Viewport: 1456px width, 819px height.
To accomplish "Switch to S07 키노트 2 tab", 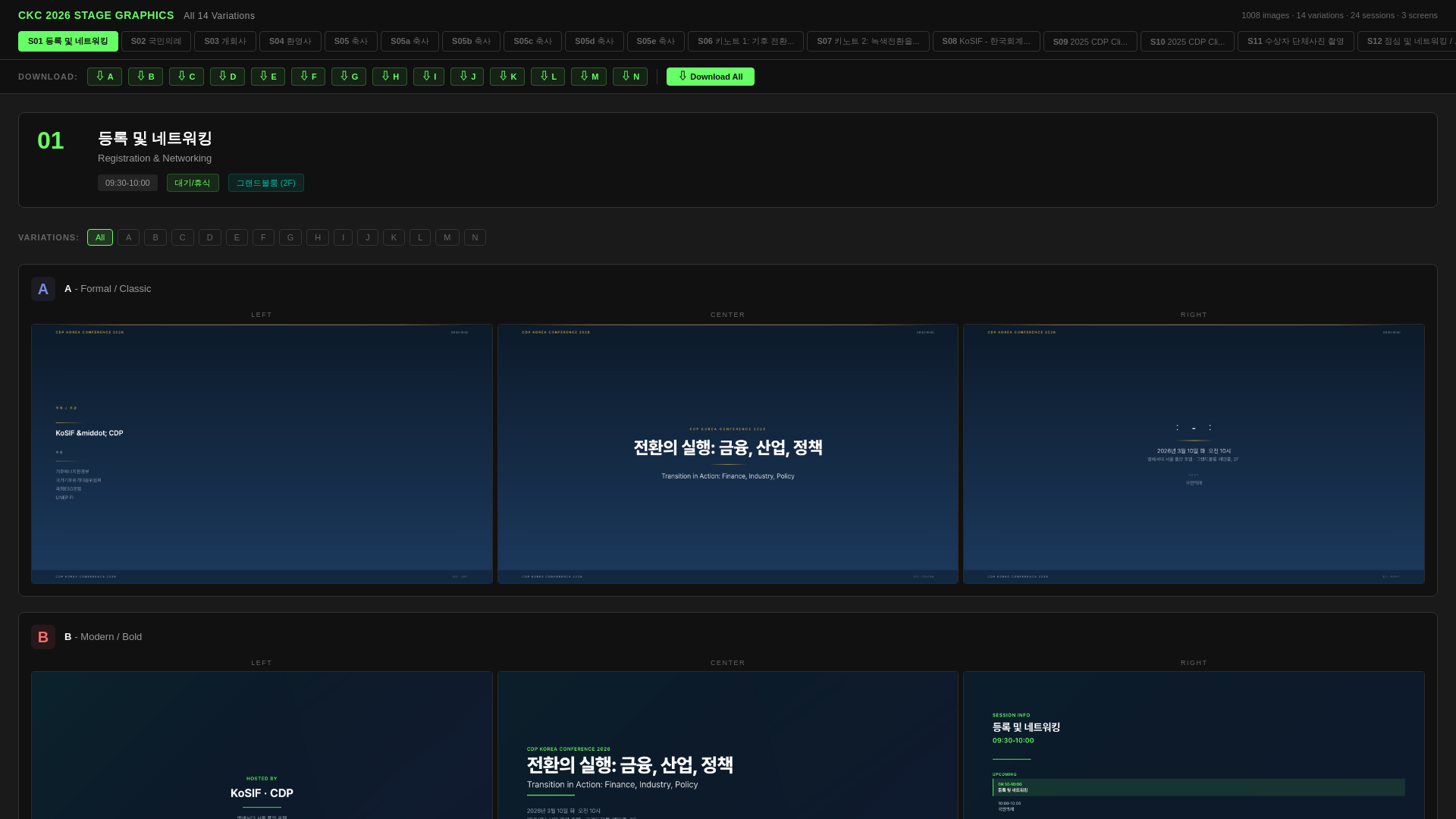I will tap(868, 41).
